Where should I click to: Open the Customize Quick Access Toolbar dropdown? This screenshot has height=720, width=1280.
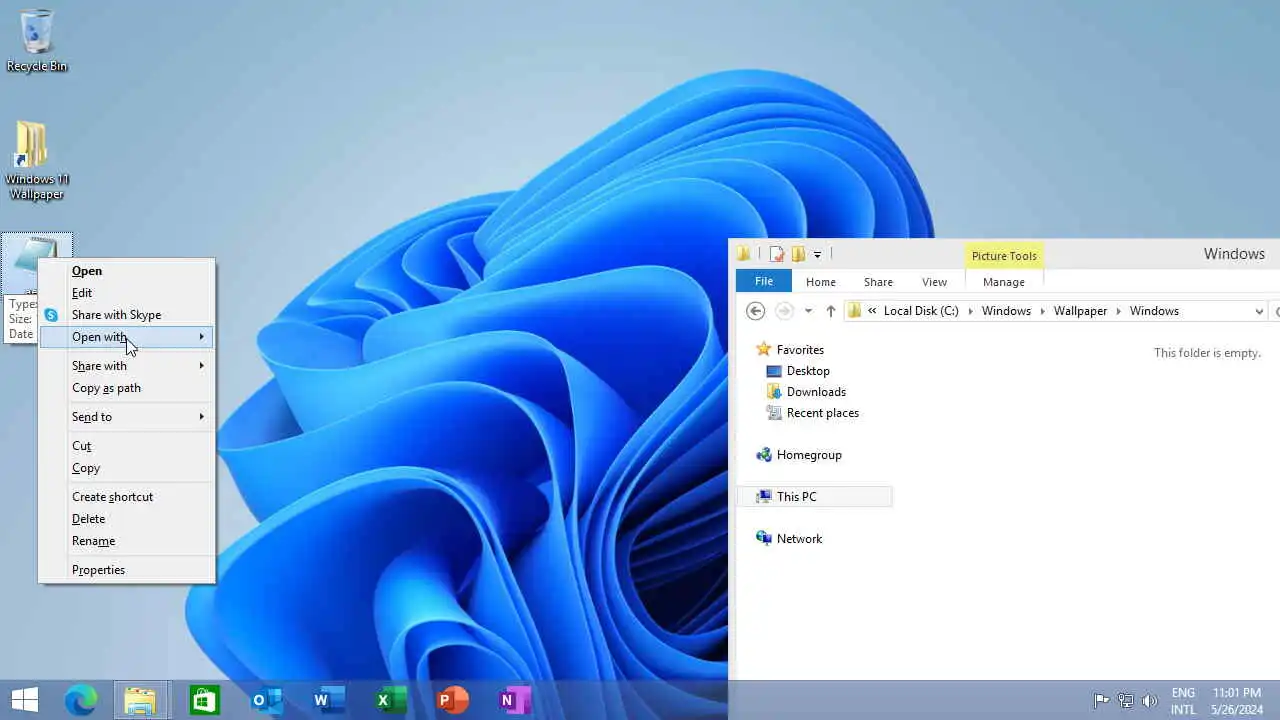(x=817, y=255)
